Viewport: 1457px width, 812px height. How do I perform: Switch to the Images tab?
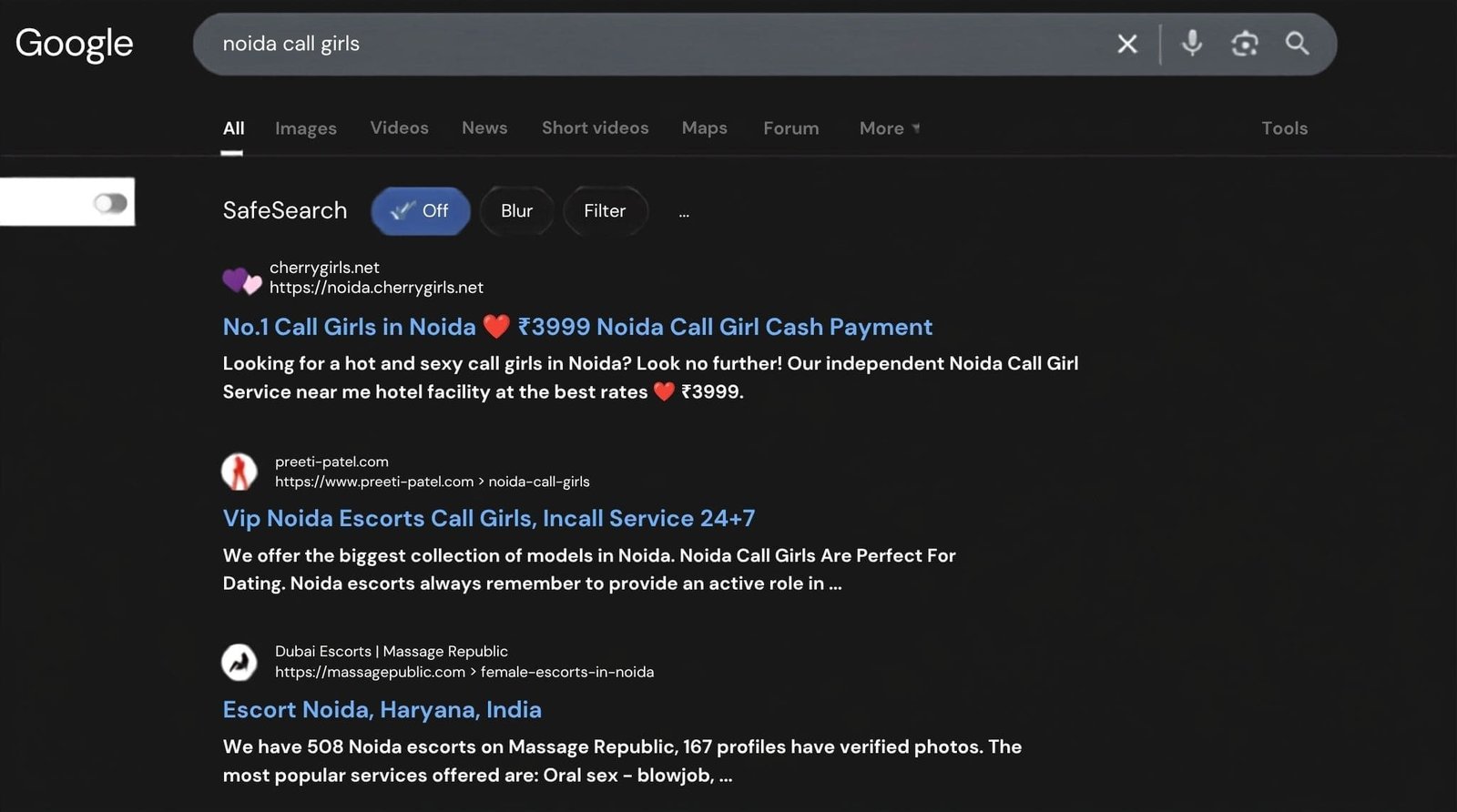pyautogui.click(x=306, y=128)
